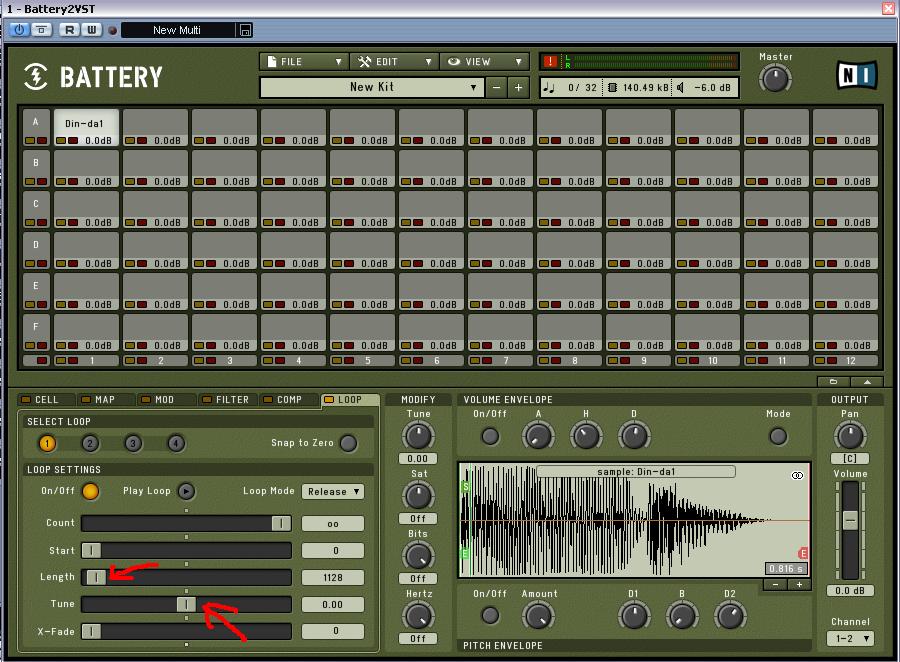Screen dimensions: 900x662
Task: Click the previous kit minus button
Action: click(x=497, y=88)
